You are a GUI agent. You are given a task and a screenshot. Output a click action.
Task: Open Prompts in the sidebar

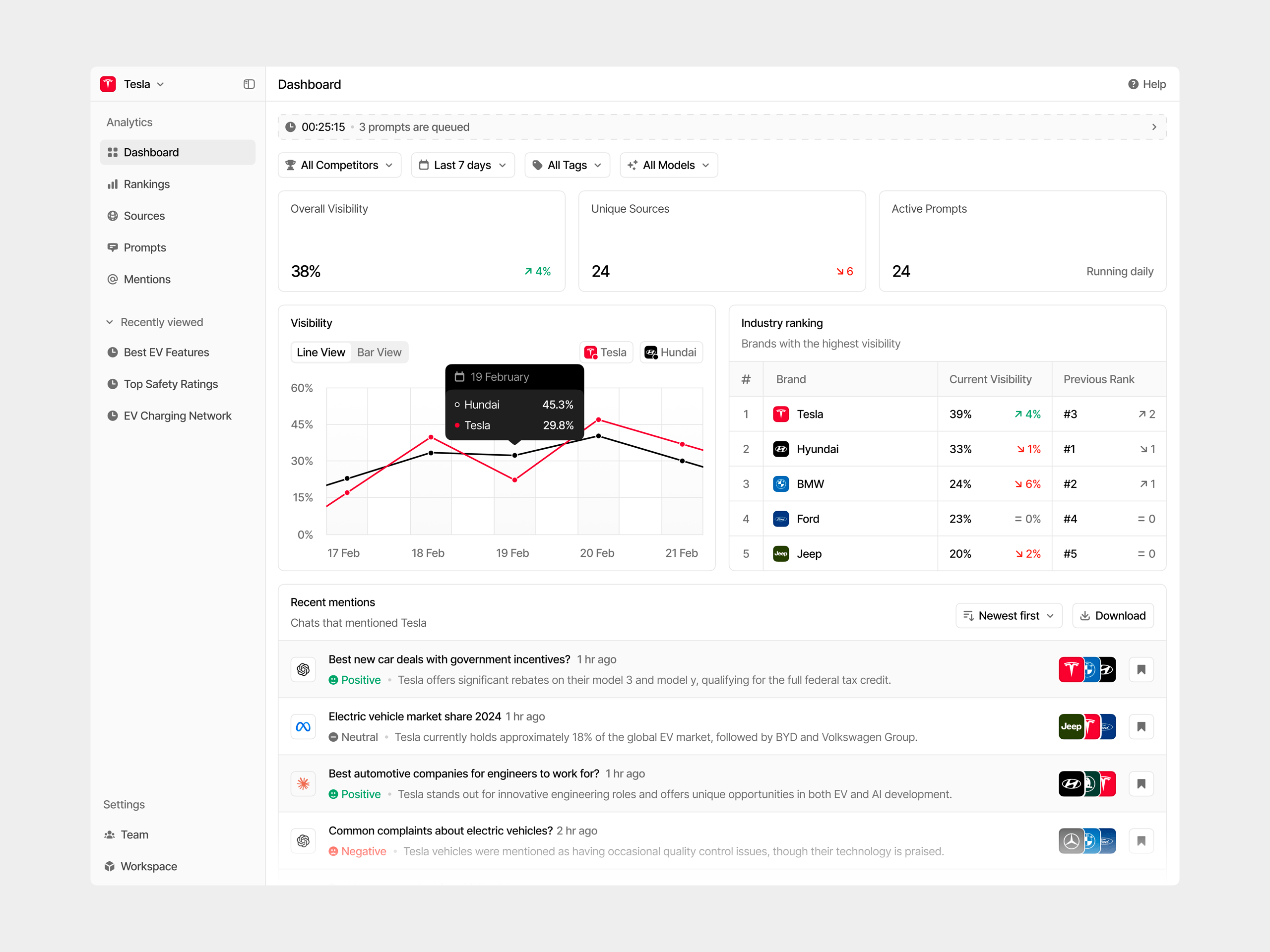[178, 247]
